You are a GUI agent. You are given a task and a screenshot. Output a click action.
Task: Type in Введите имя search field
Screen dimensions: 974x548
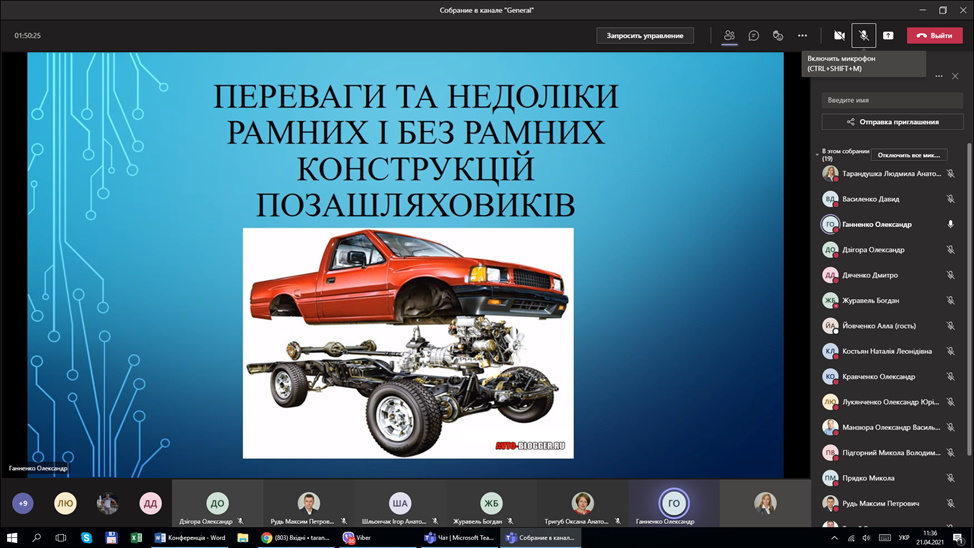click(x=892, y=100)
